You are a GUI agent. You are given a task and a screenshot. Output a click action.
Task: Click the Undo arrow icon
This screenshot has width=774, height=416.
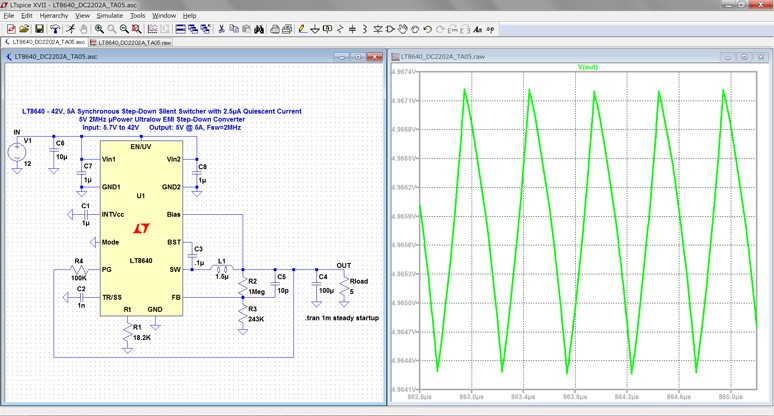(428, 29)
